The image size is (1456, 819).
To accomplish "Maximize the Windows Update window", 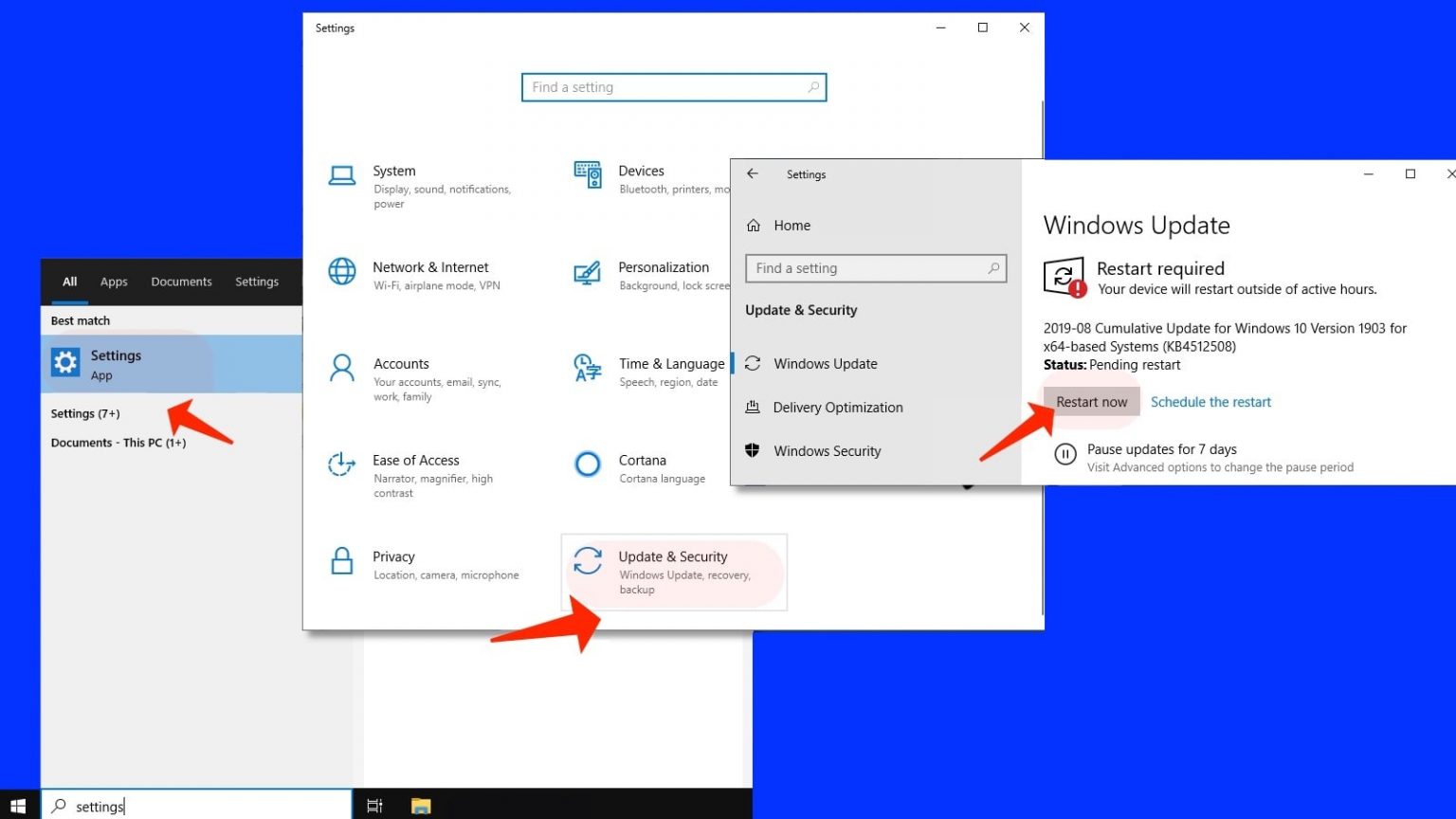I will pos(1410,173).
